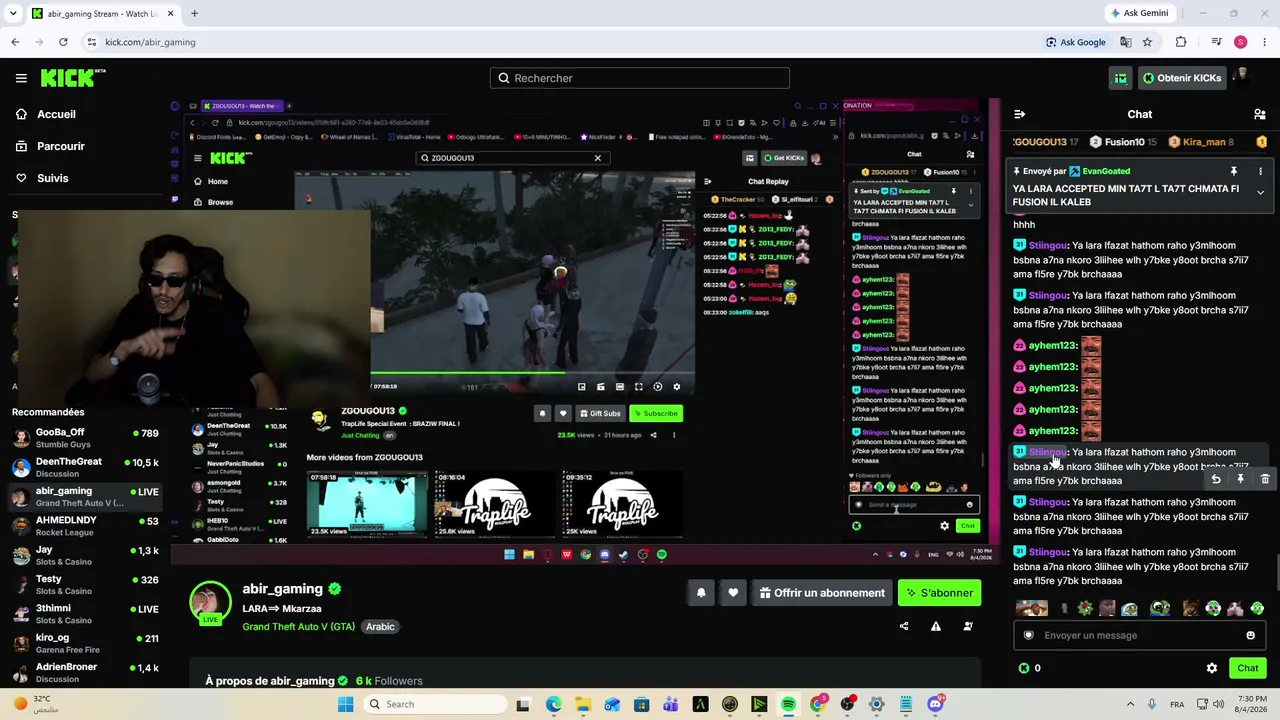The height and width of the screenshot is (720, 1280).
Task: Open Testy Slots & Casino channel
Action: point(85,584)
